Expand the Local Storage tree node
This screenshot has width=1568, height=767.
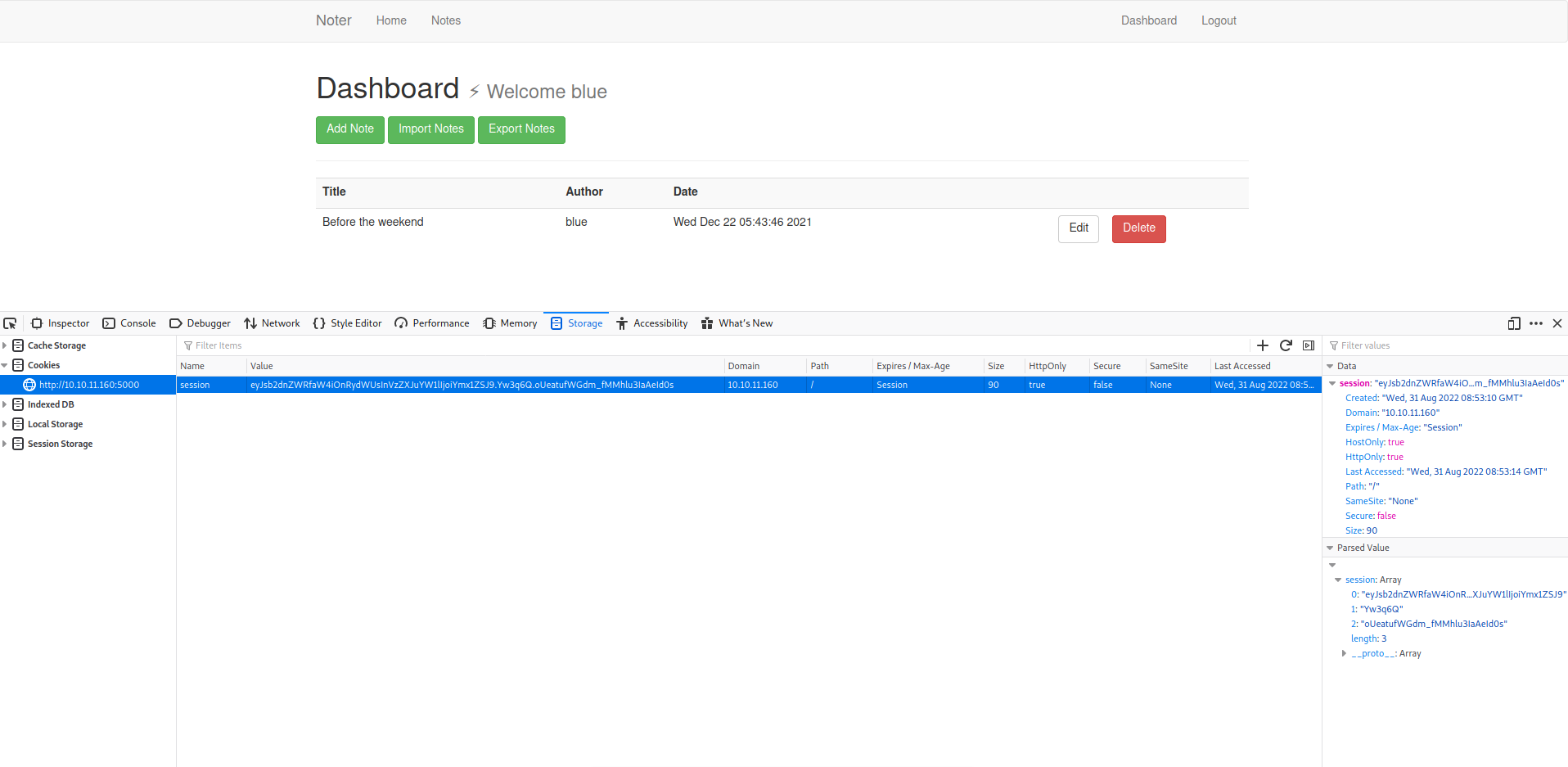pyautogui.click(x=5, y=424)
